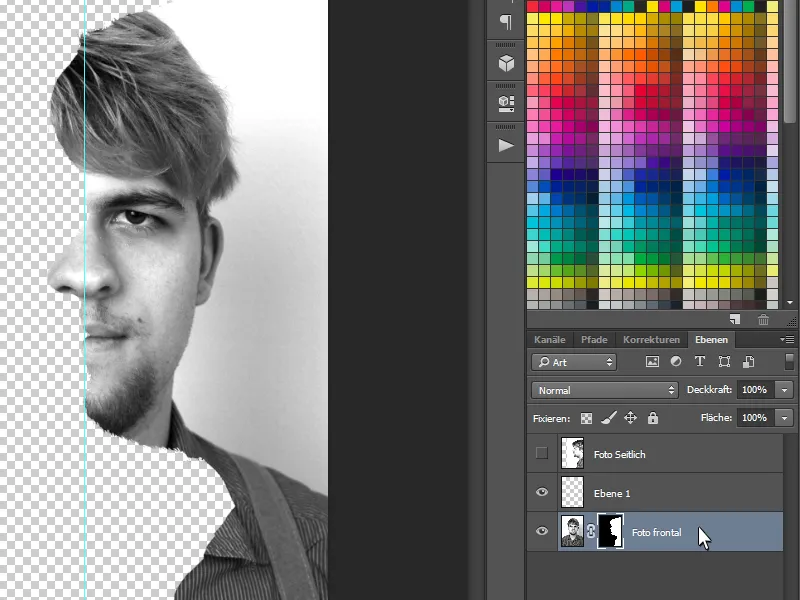
Task: Filter layers by type layers icon
Action: coord(699,362)
